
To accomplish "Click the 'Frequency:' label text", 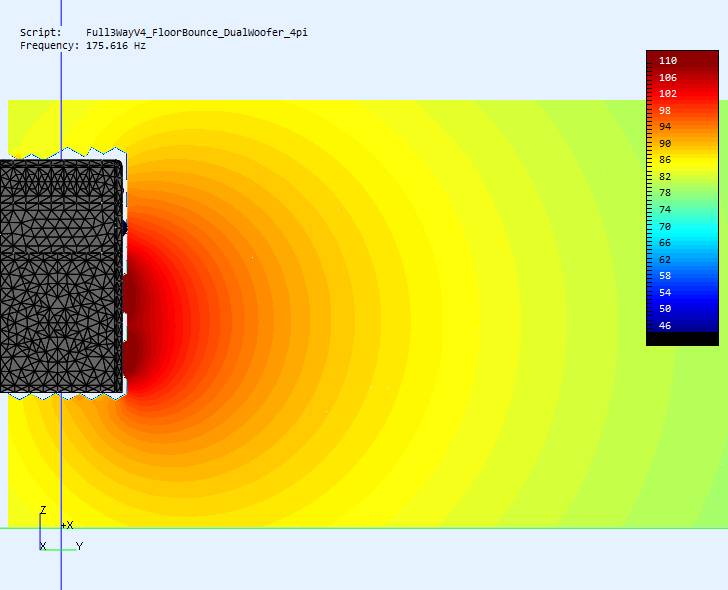I will tap(50, 45).
